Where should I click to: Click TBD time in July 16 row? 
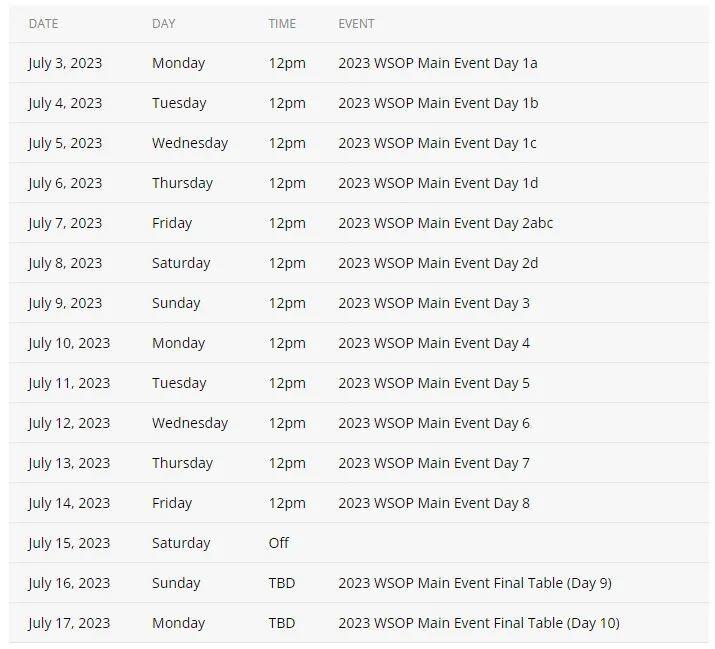(282, 583)
